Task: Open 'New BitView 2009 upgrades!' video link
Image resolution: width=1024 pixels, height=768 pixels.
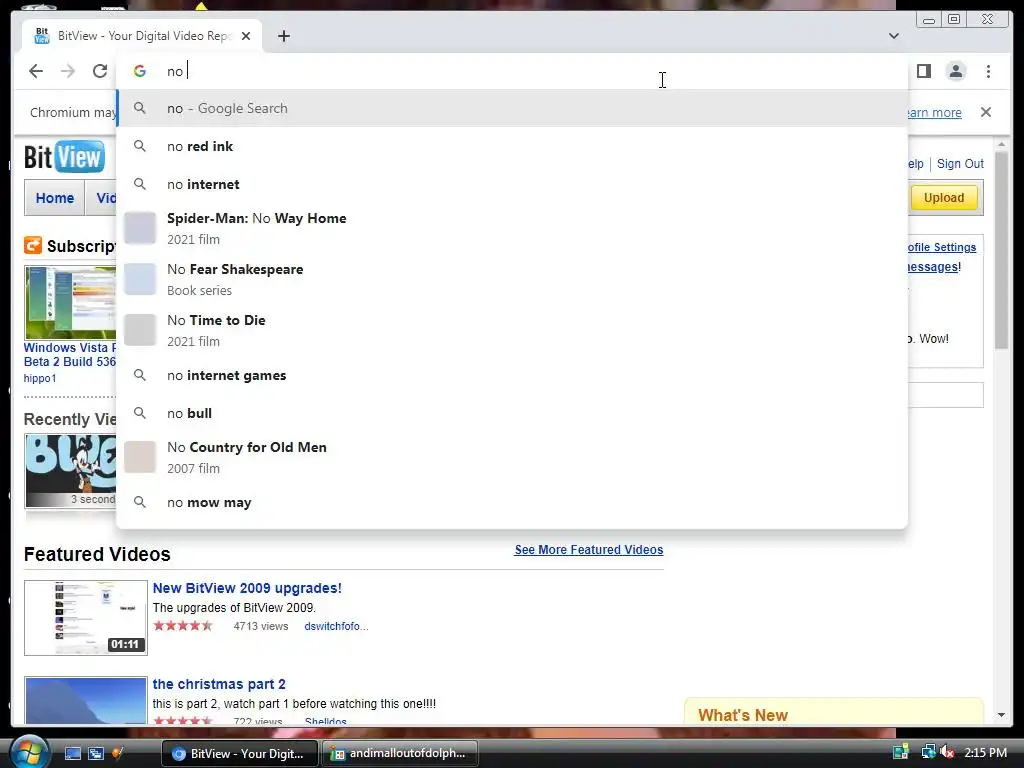Action: [247, 588]
